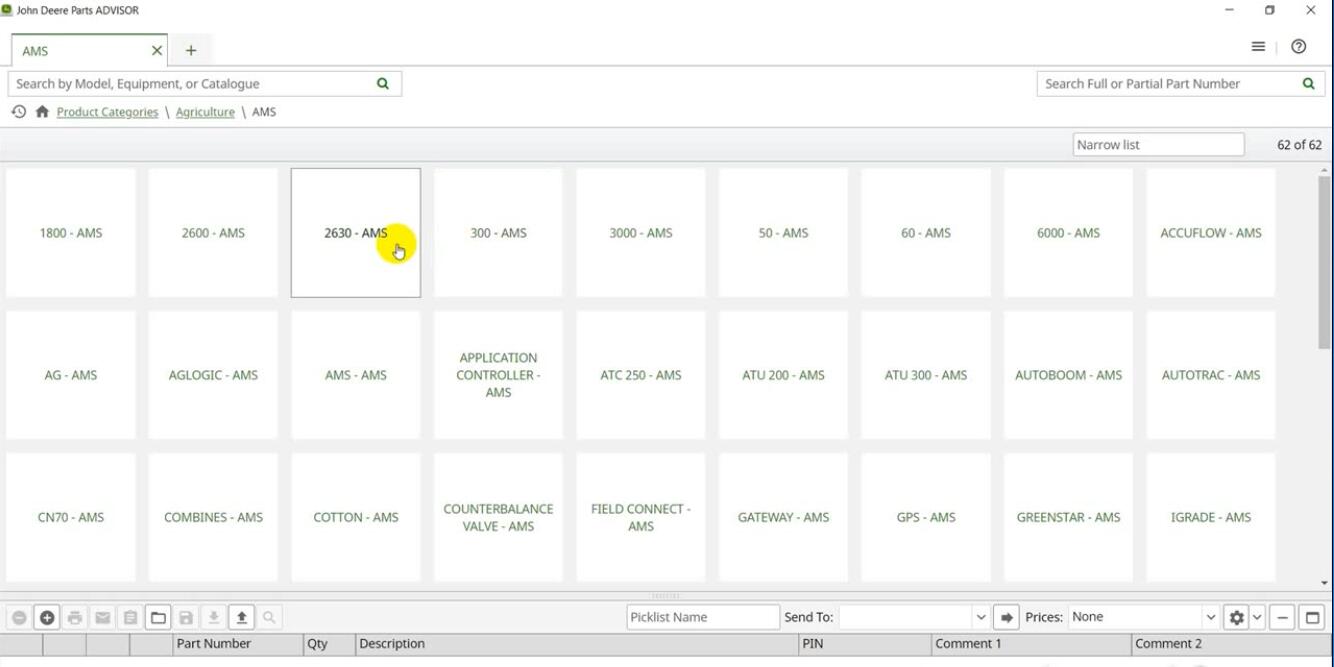Expand the dropdown arrow beside settings gear

(x=1258, y=618)
